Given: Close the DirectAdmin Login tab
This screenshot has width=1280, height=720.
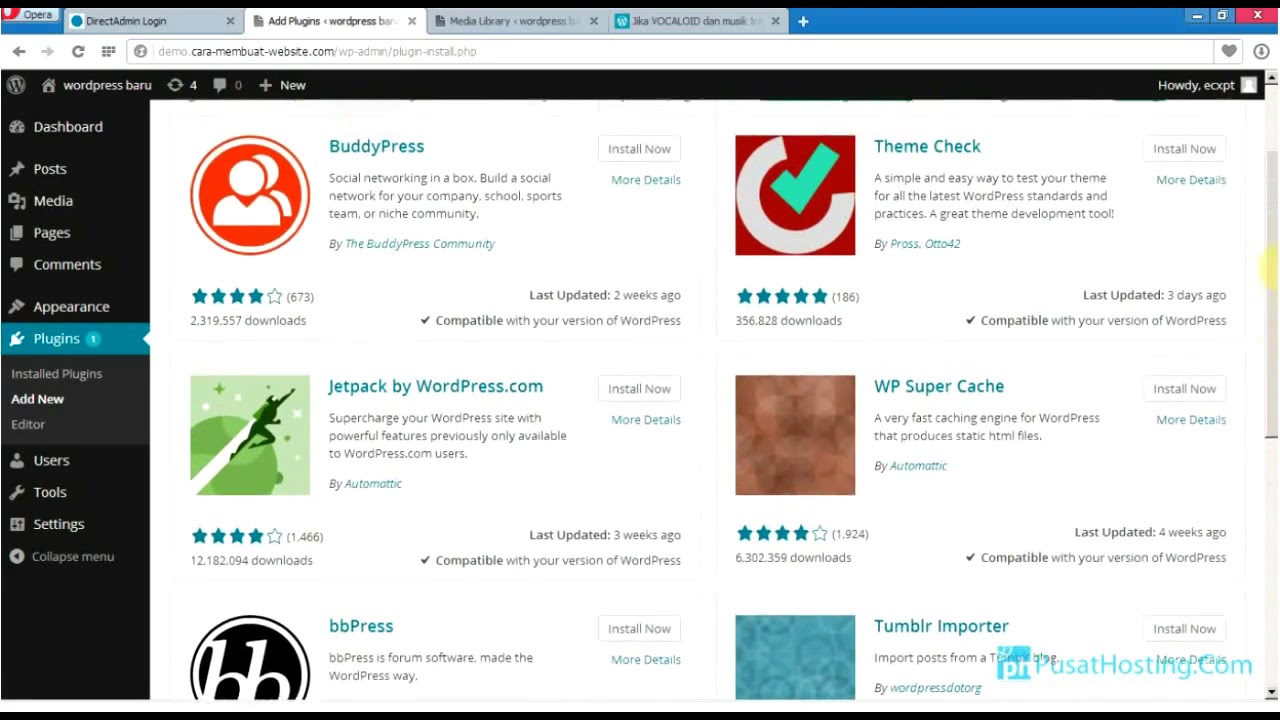Looking at the screenshot, I should click(230, 21).
